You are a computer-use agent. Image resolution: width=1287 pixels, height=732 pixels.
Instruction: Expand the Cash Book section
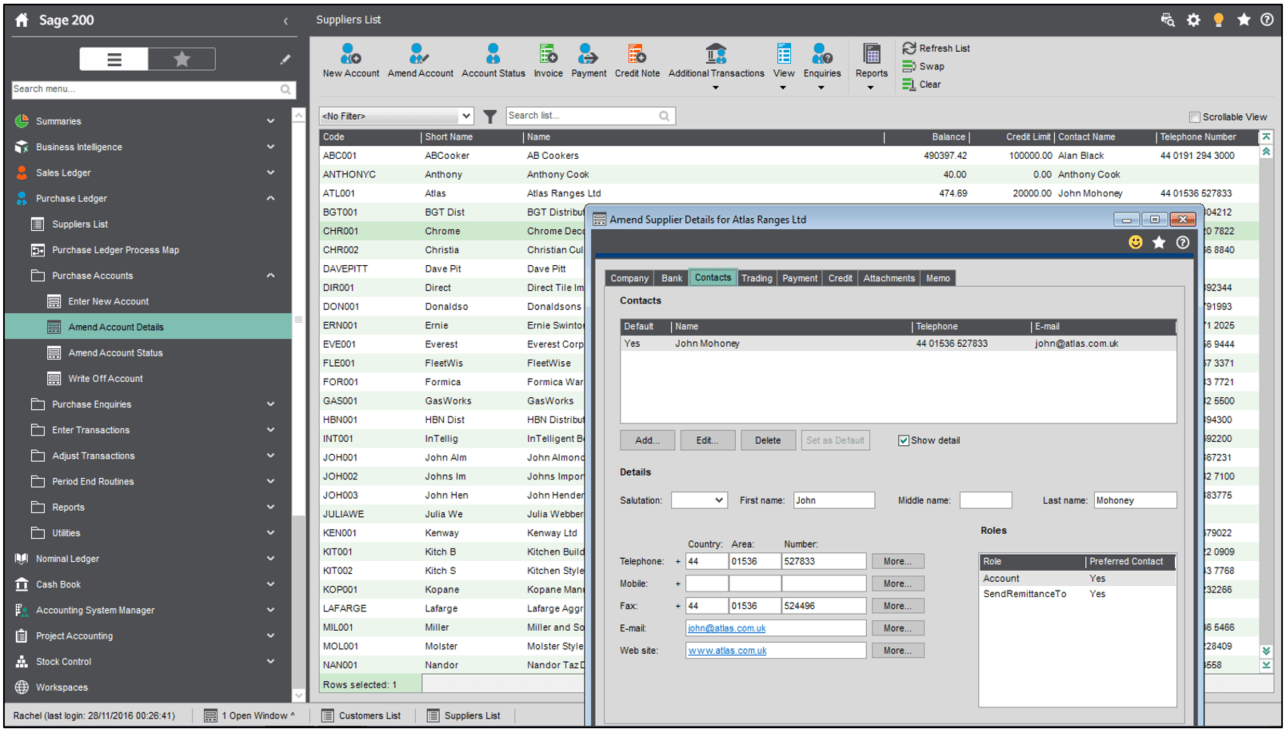[x=271, y=585]
